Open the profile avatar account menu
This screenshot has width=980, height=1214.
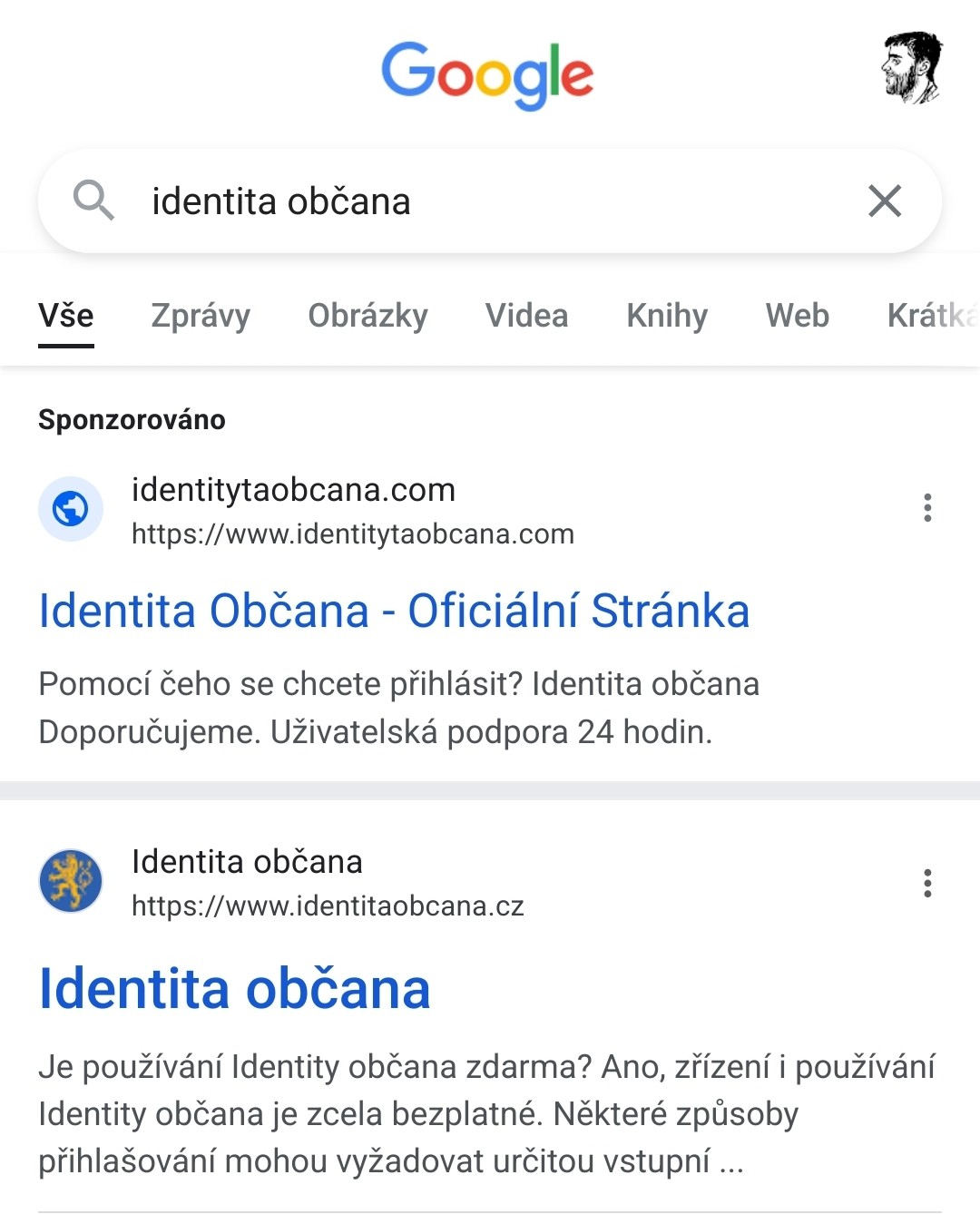coord(911,68)
